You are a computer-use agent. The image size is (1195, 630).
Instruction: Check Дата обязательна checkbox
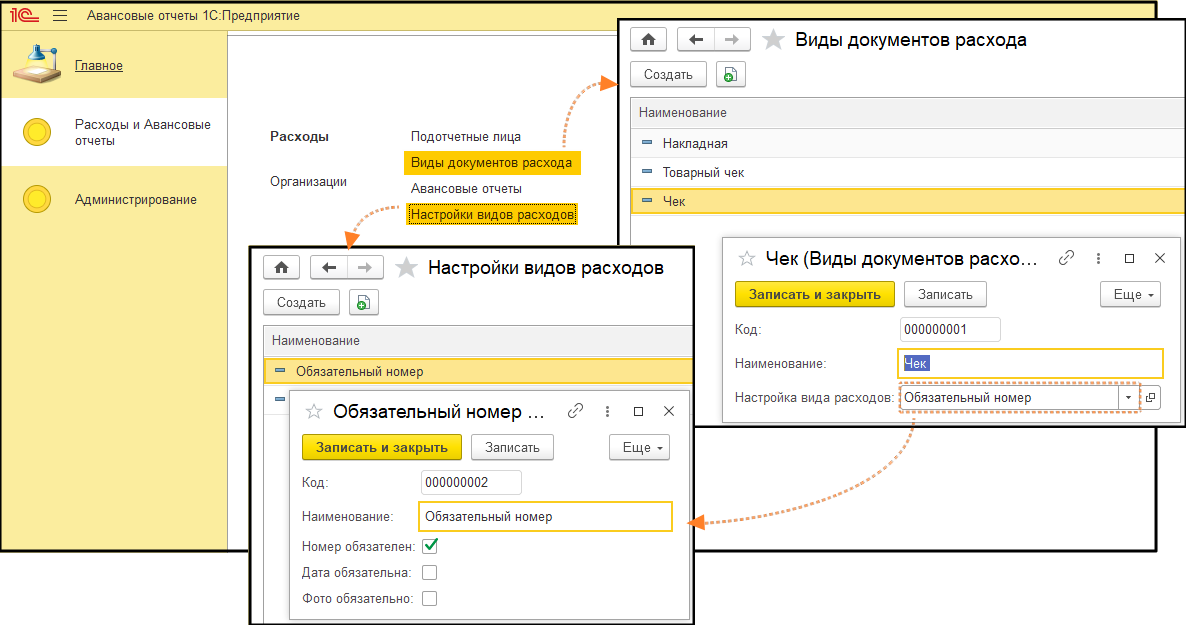point(430,572)
